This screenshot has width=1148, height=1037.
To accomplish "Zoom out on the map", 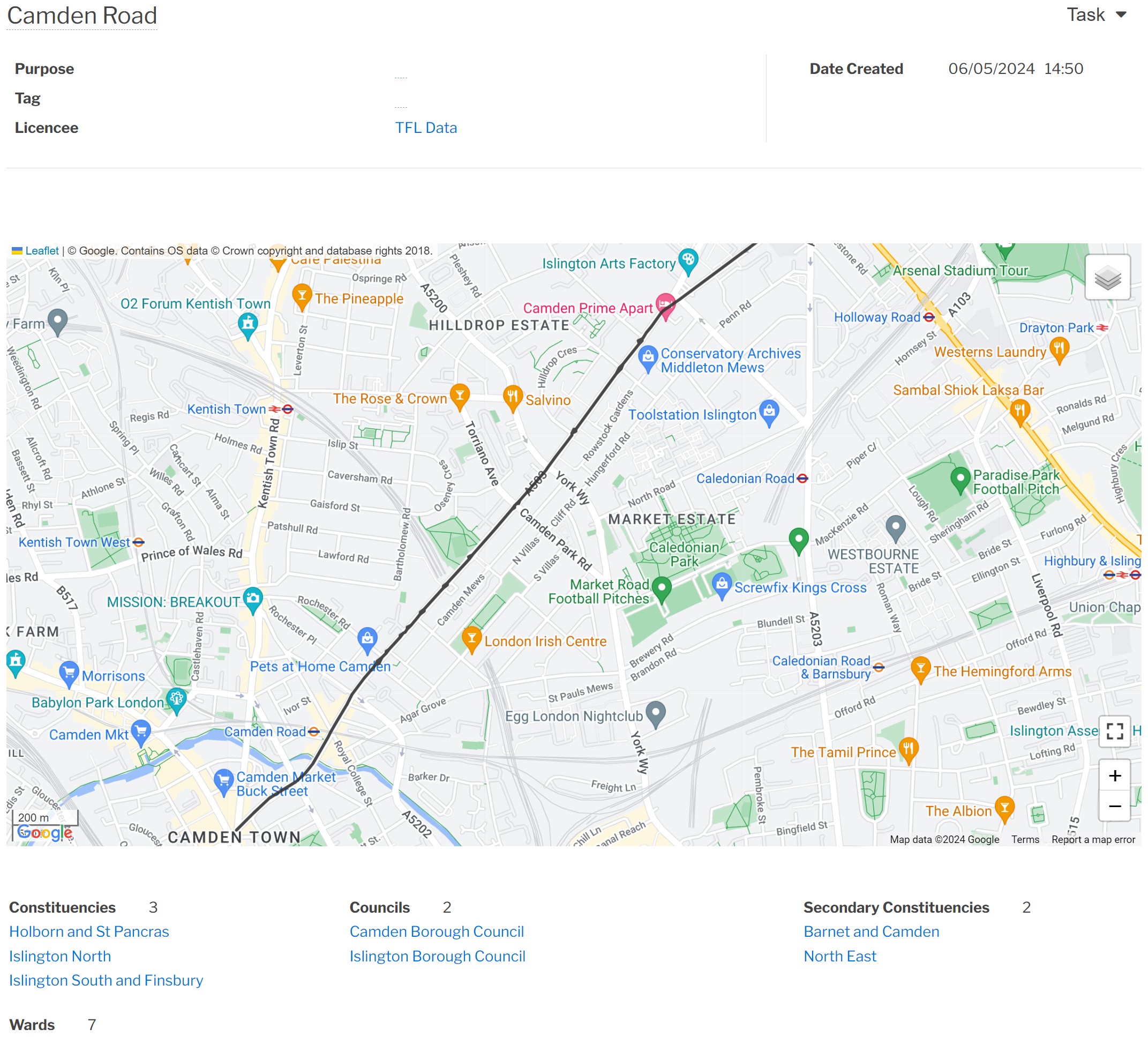I will coord(1114,805).
